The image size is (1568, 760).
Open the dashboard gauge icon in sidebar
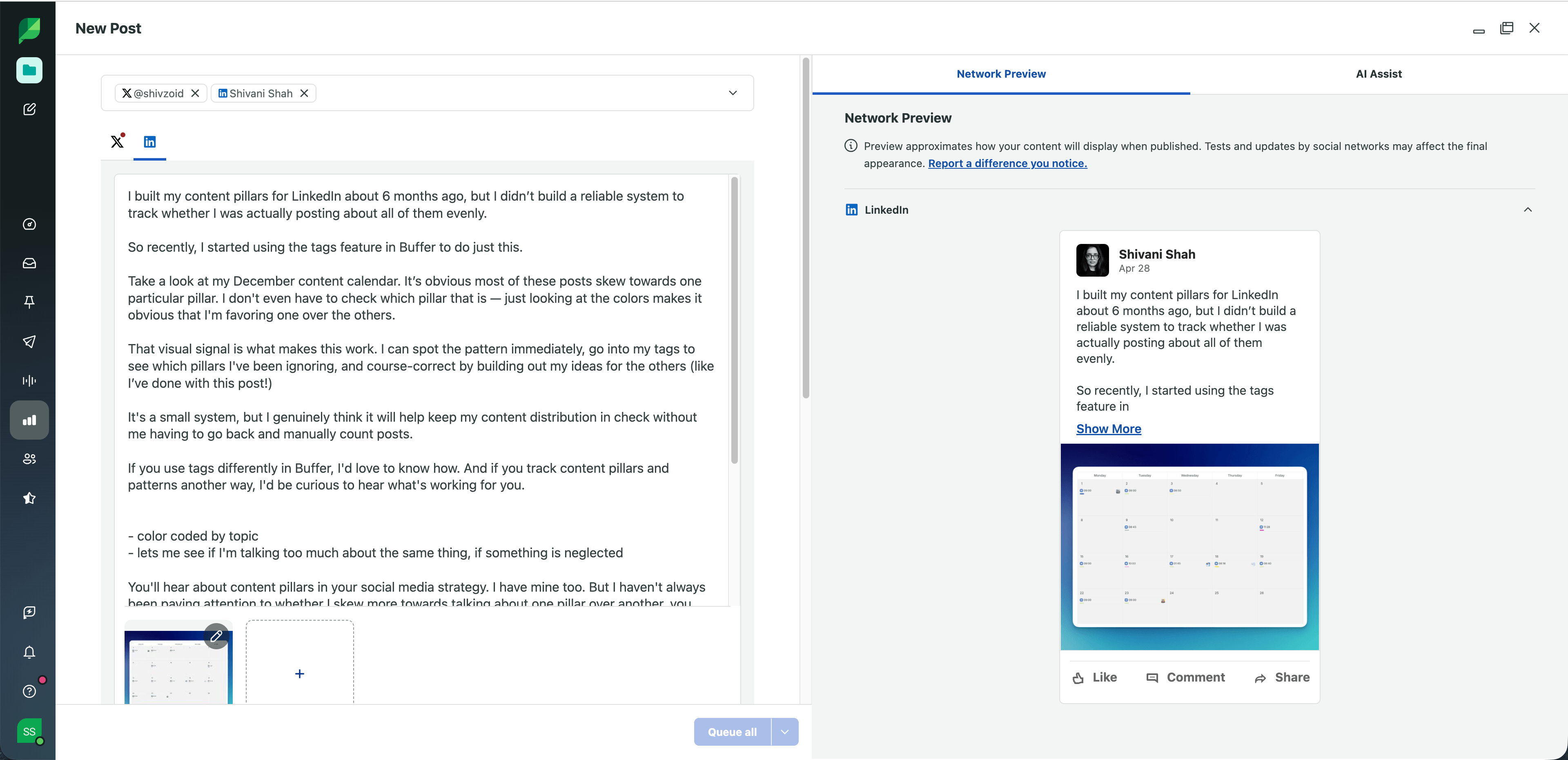click(x=29, y=224)
